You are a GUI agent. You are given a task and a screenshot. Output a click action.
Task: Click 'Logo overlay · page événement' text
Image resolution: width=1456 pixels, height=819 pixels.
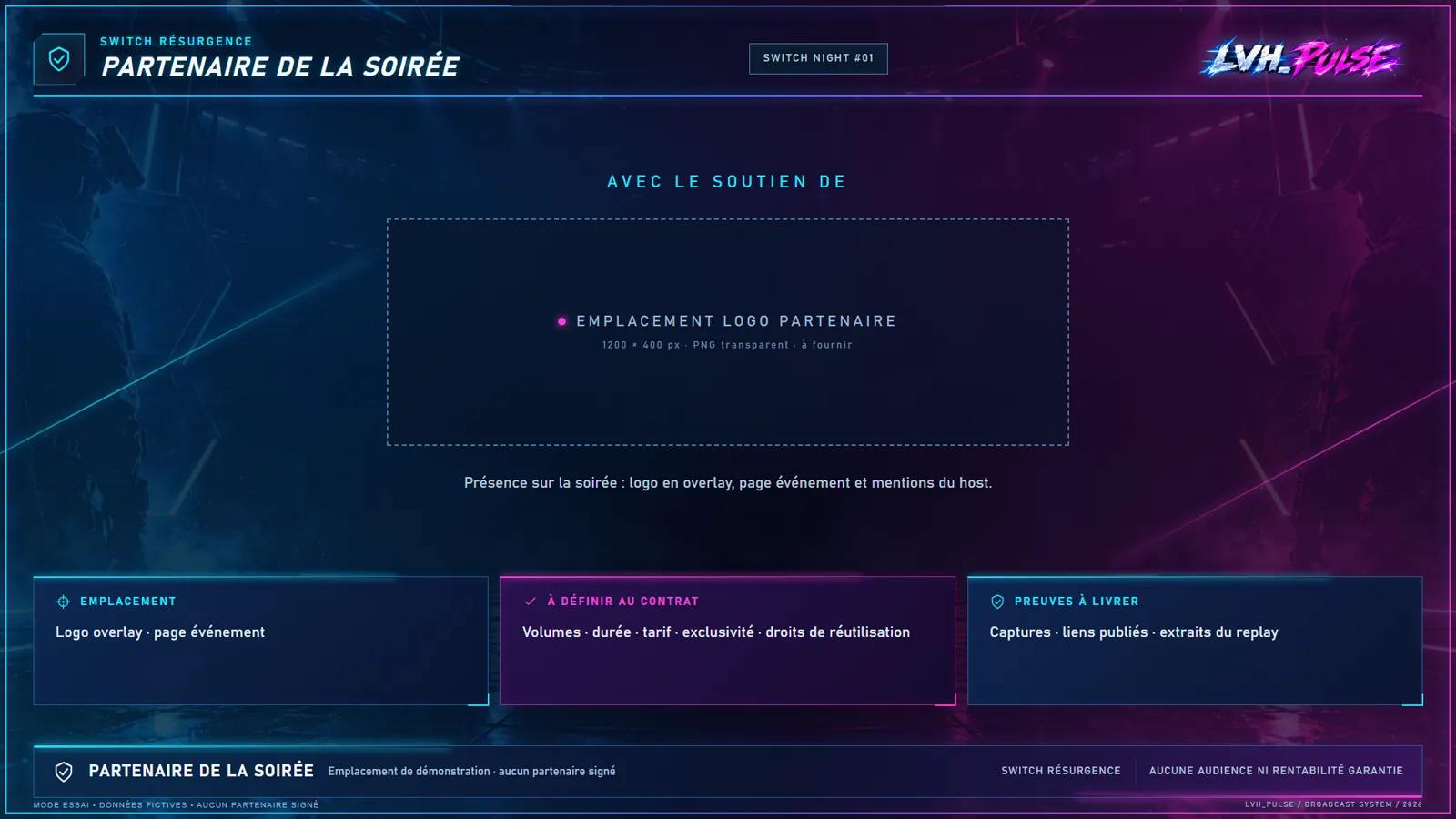(160, 632)
